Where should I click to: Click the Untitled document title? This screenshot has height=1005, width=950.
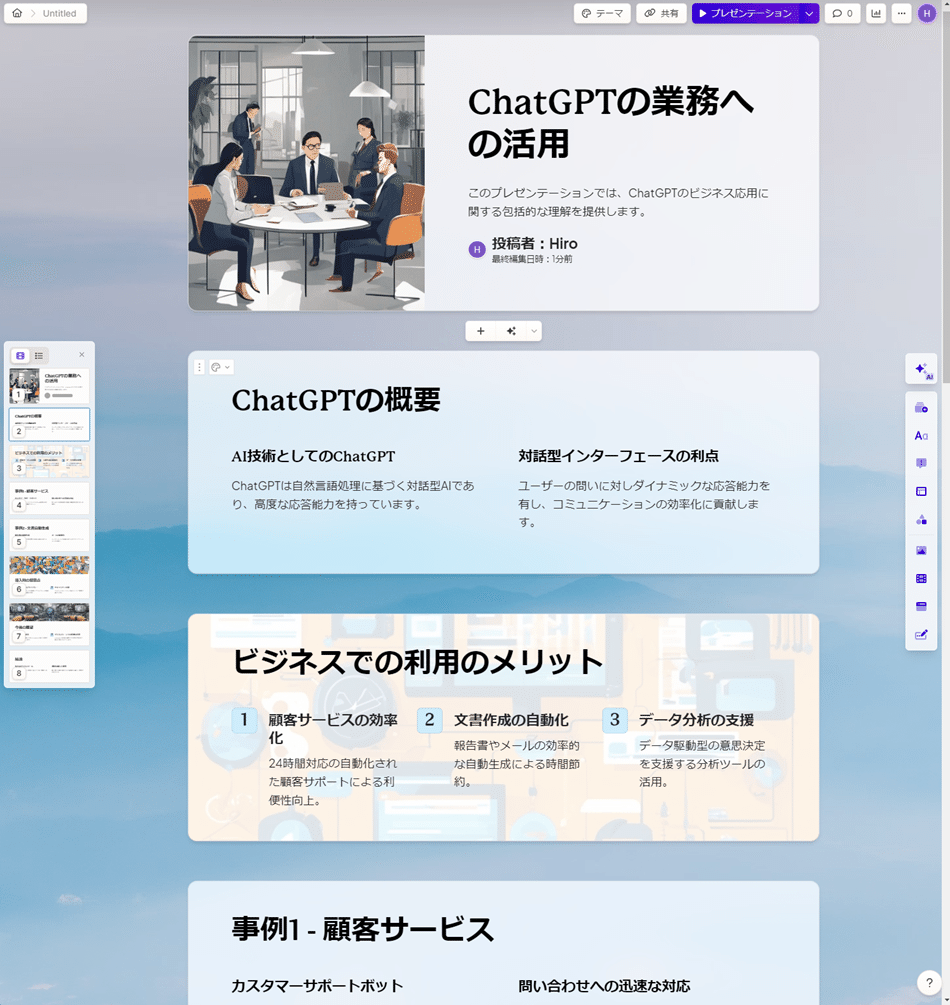pyautogui.click(x=59, y=13)
